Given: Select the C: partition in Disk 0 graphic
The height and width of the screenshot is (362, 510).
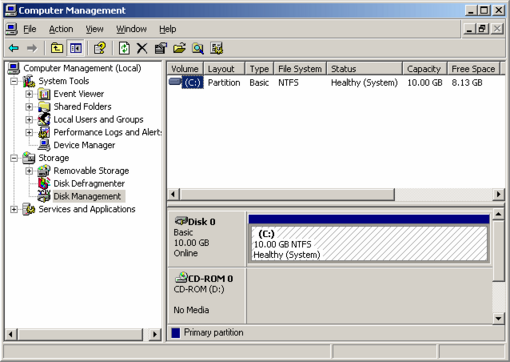Looking at the screenshot, I should (369, 244).
